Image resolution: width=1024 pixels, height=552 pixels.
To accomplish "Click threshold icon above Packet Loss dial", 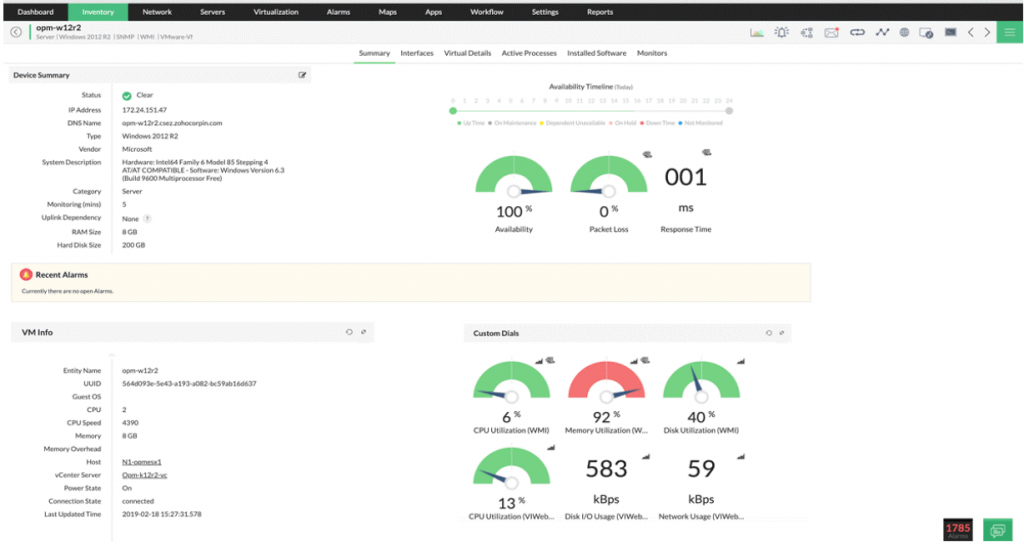I will click(x=647, y=154).
